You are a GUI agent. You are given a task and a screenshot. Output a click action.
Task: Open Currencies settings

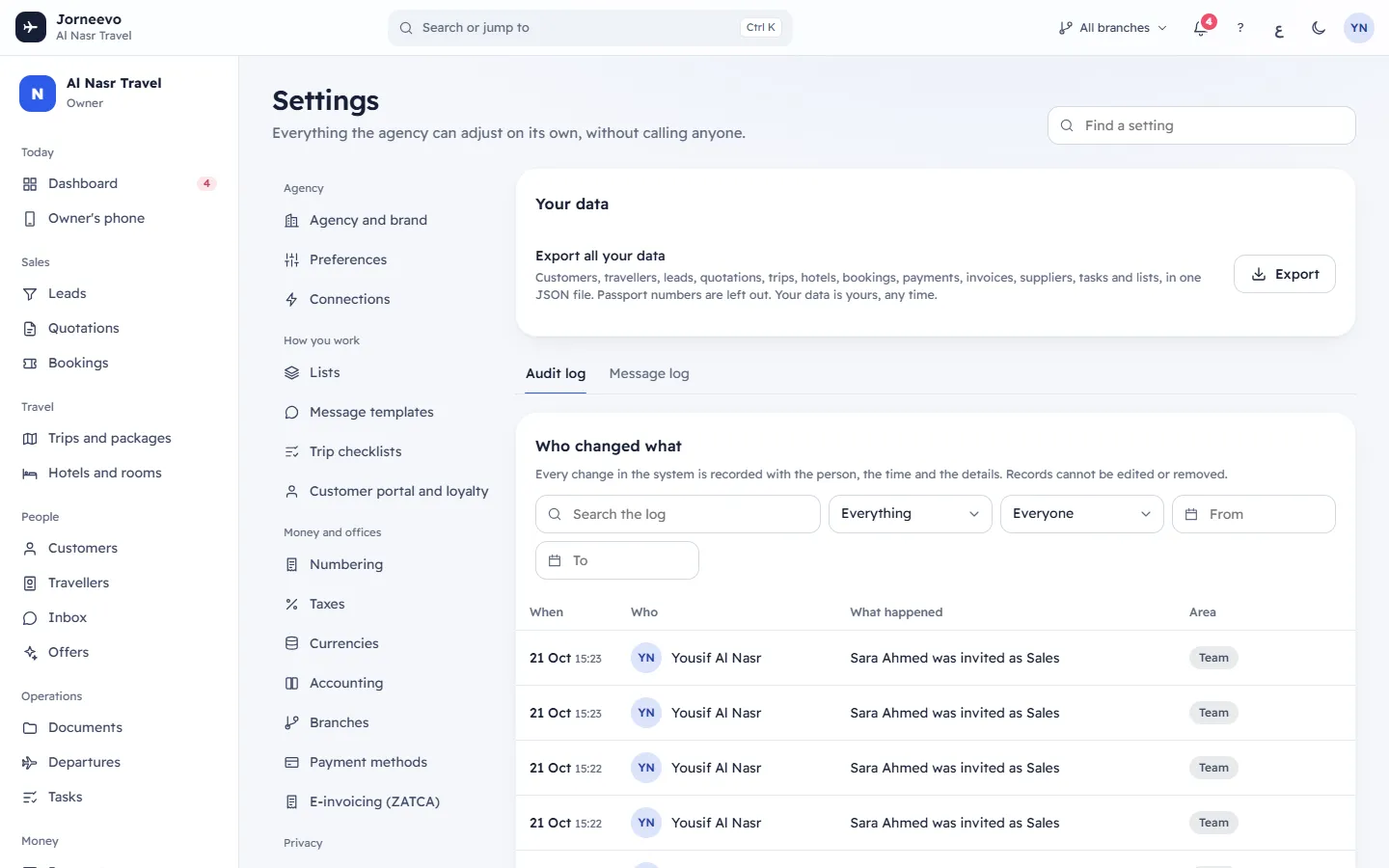(x=386, y=643)
